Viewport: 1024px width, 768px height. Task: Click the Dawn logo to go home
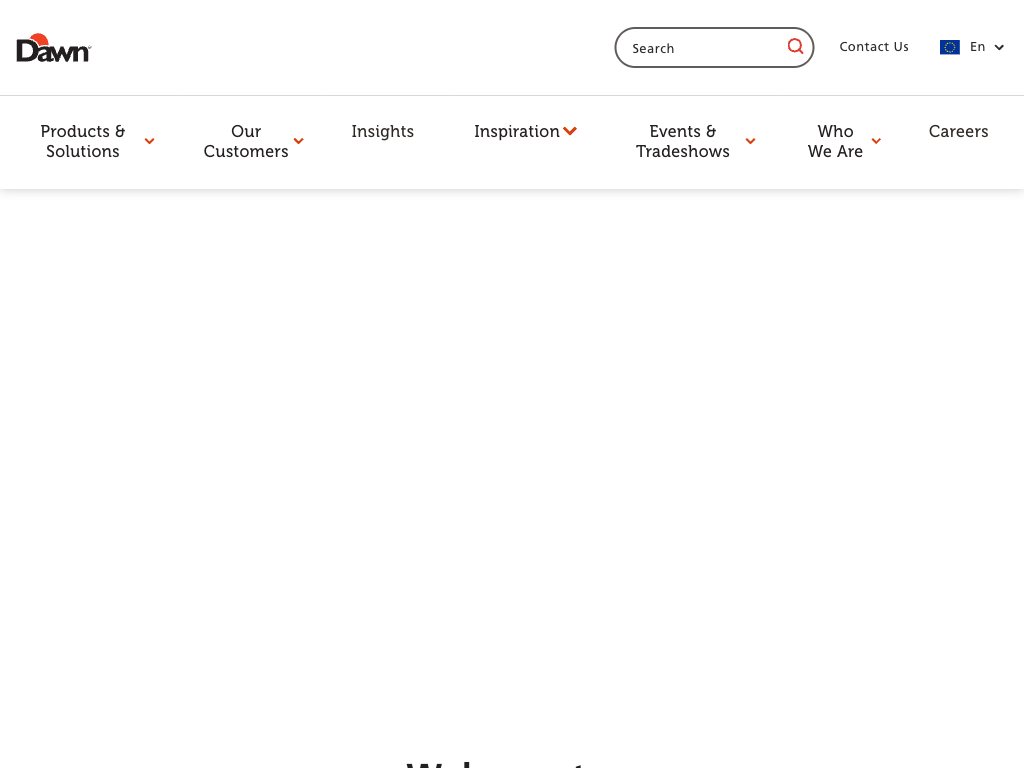(x=54, y=48)
